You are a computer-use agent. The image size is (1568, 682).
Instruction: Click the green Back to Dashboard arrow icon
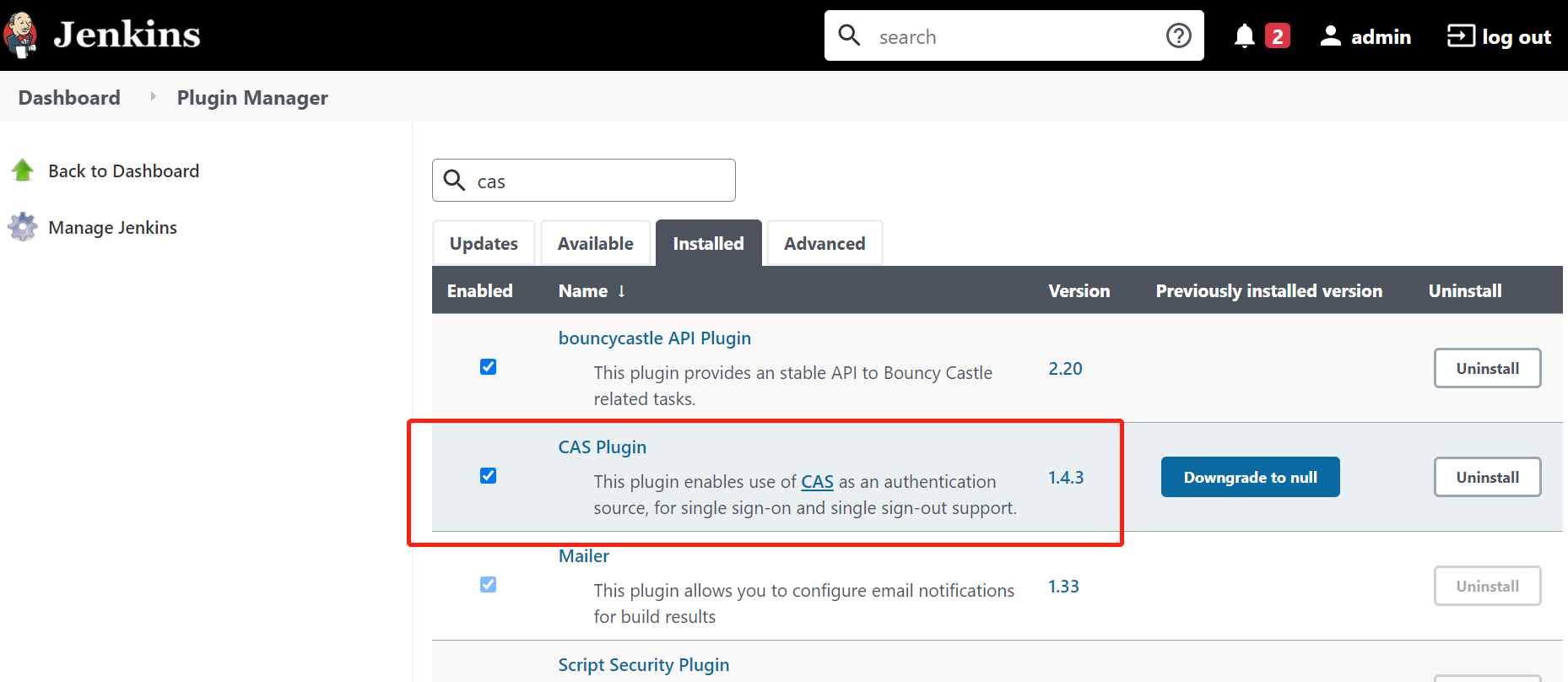pyautogui.click(x=23, y=170)
